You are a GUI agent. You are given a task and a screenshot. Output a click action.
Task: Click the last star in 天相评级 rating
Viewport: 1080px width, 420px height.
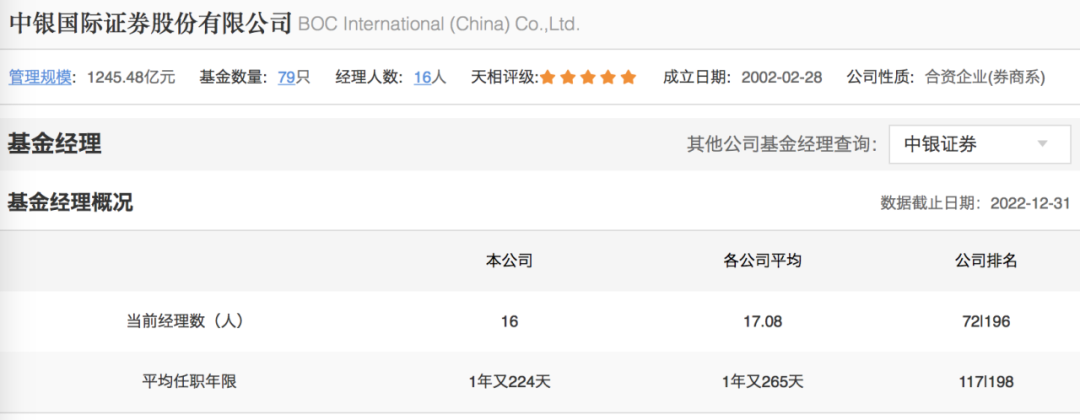tap(628, 78)
